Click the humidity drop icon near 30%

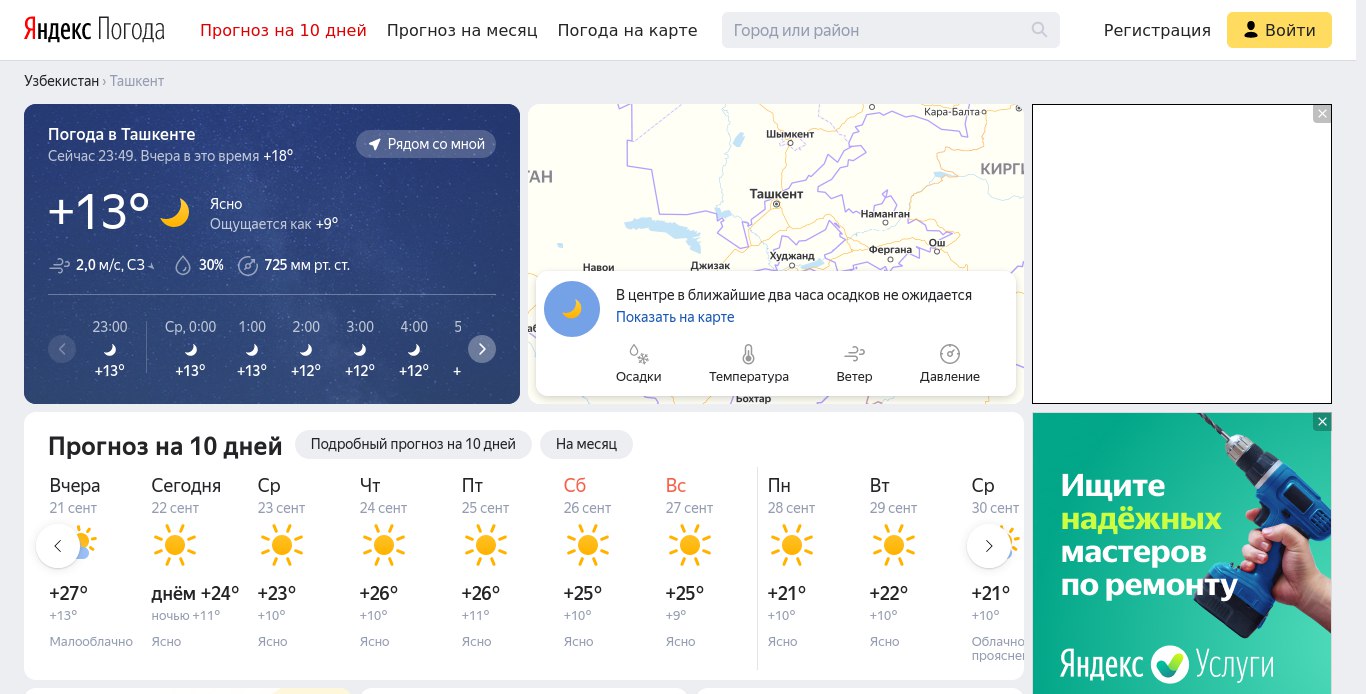[183, 265]
